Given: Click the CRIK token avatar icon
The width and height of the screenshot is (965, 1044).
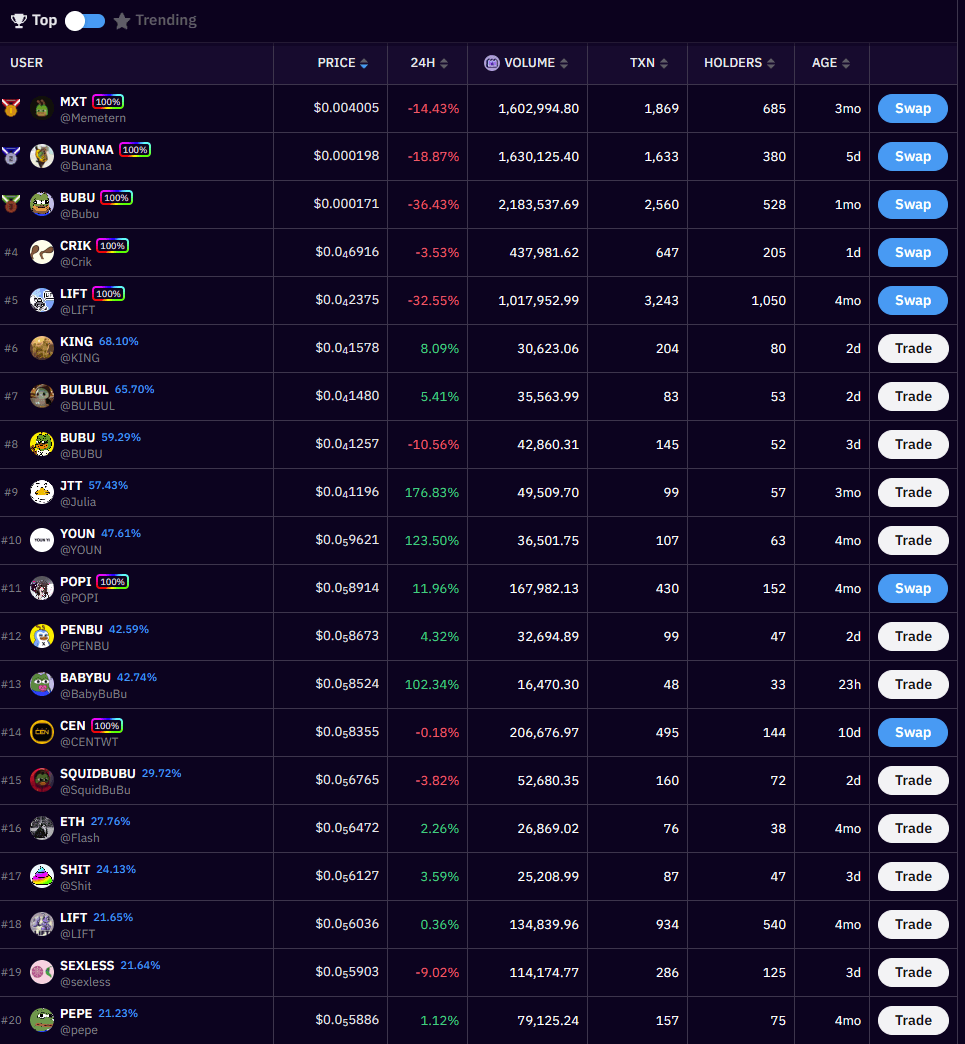Looking at the screenshot, I should click(42, 252).
